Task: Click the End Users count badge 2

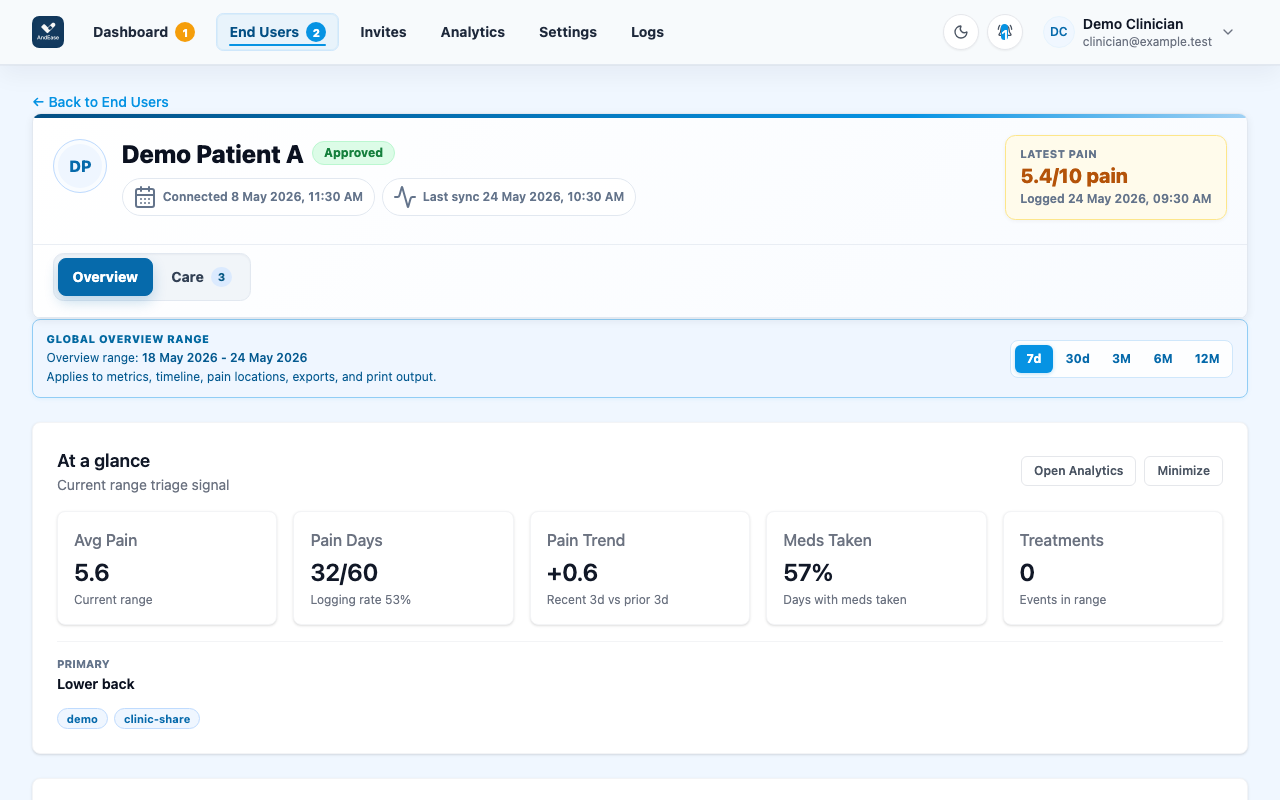Action: (x=316, y=32)
